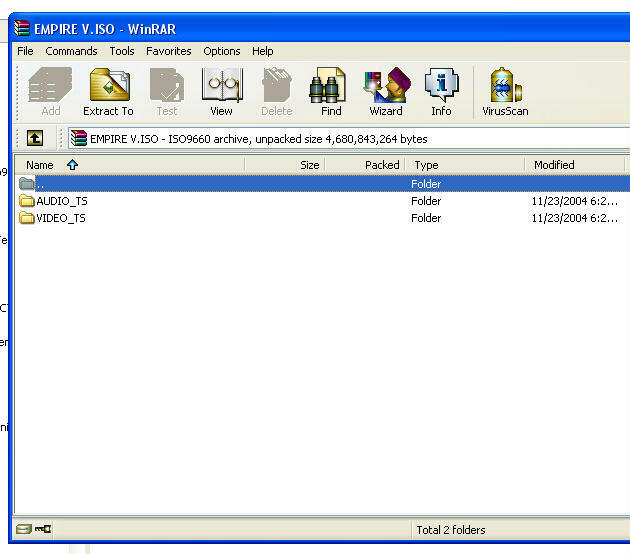Sort by the Modified column header

click(x=575, y=165)
